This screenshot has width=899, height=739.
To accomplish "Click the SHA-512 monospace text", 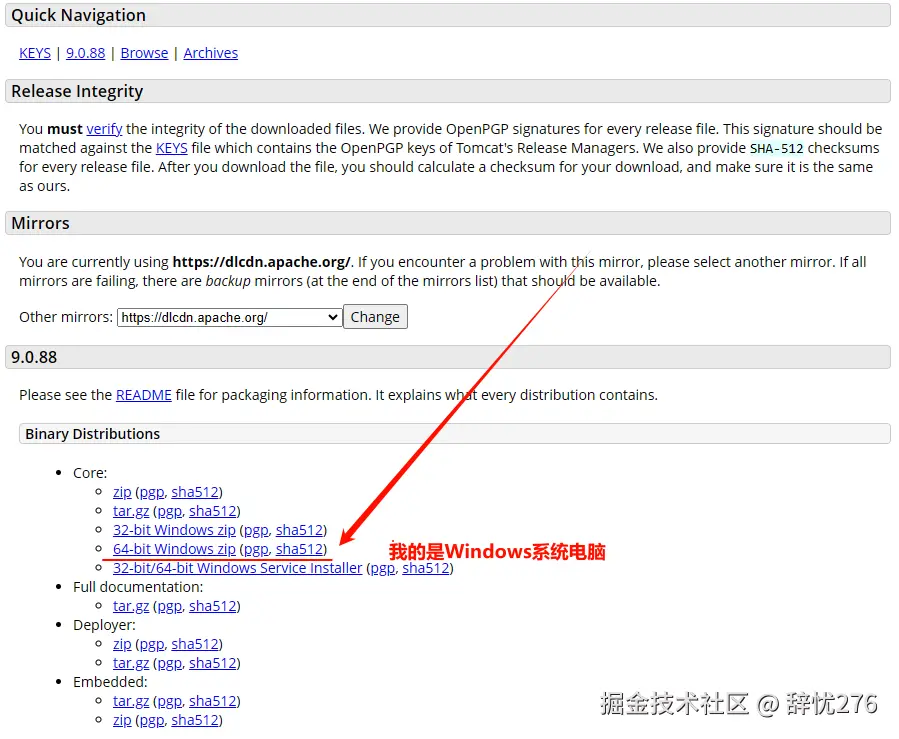I will (776, 148).
